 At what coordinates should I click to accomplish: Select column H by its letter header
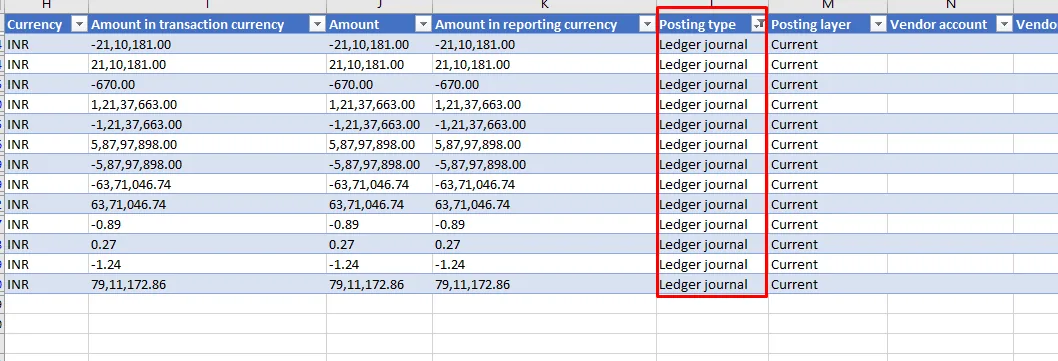[46, 5]
